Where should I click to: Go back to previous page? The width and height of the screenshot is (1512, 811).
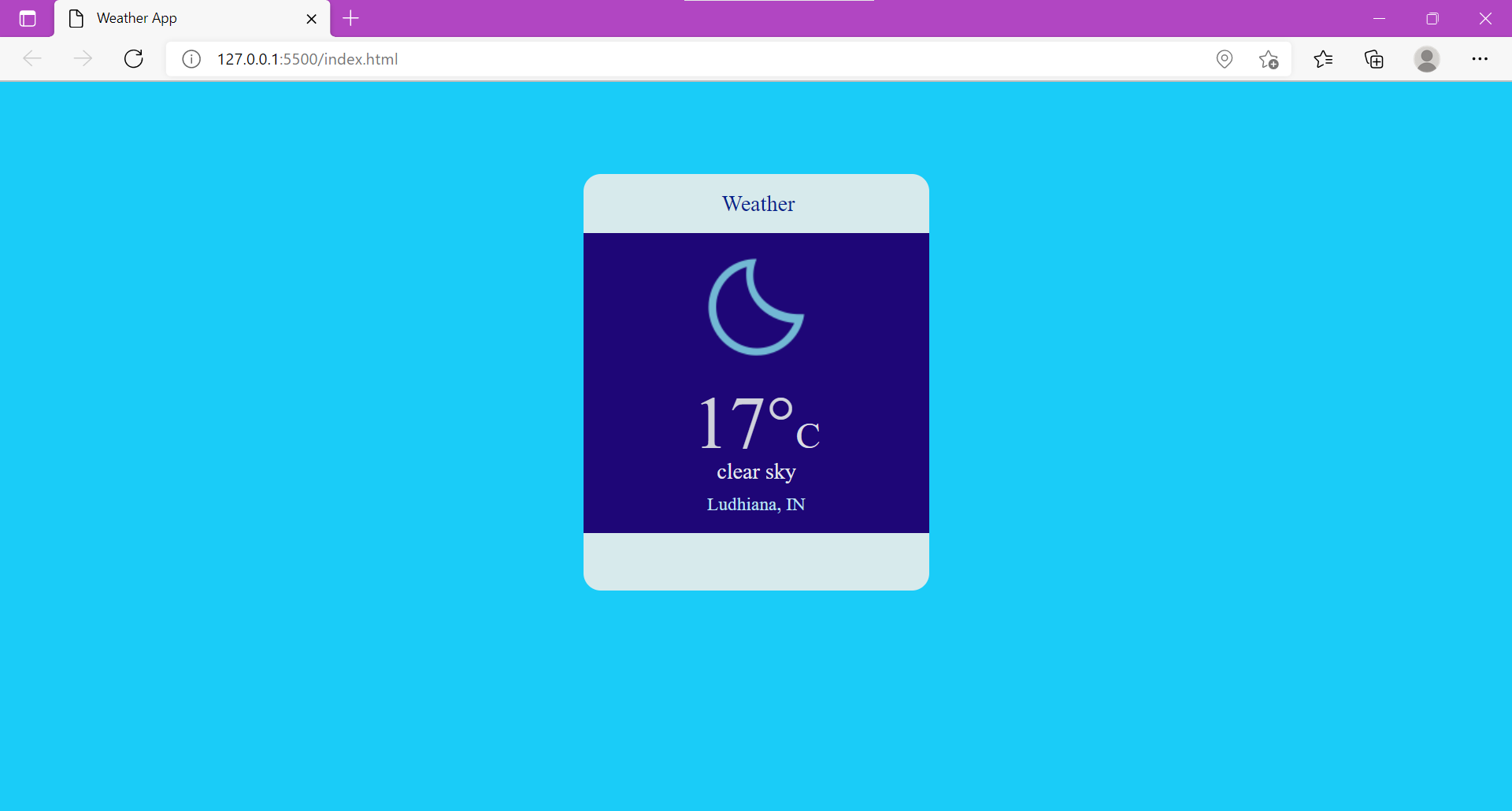pos(32,59)
